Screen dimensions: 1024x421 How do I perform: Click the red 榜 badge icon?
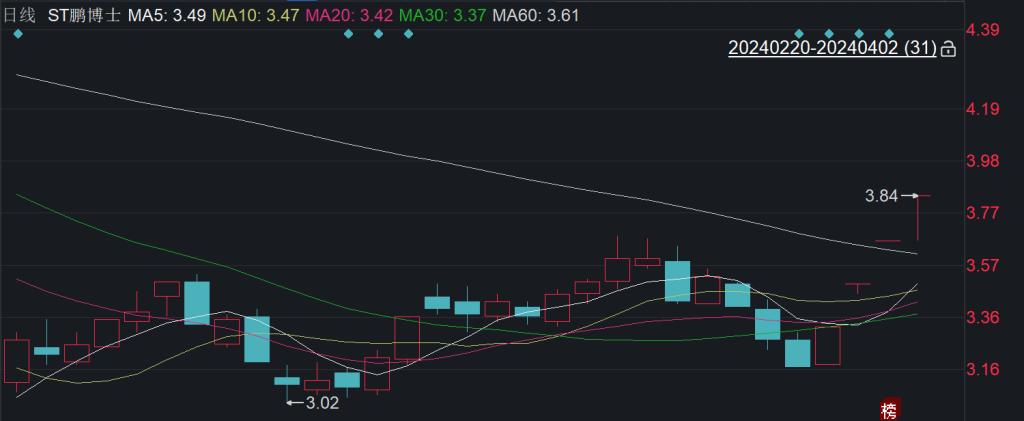click(x=889, y=410)
